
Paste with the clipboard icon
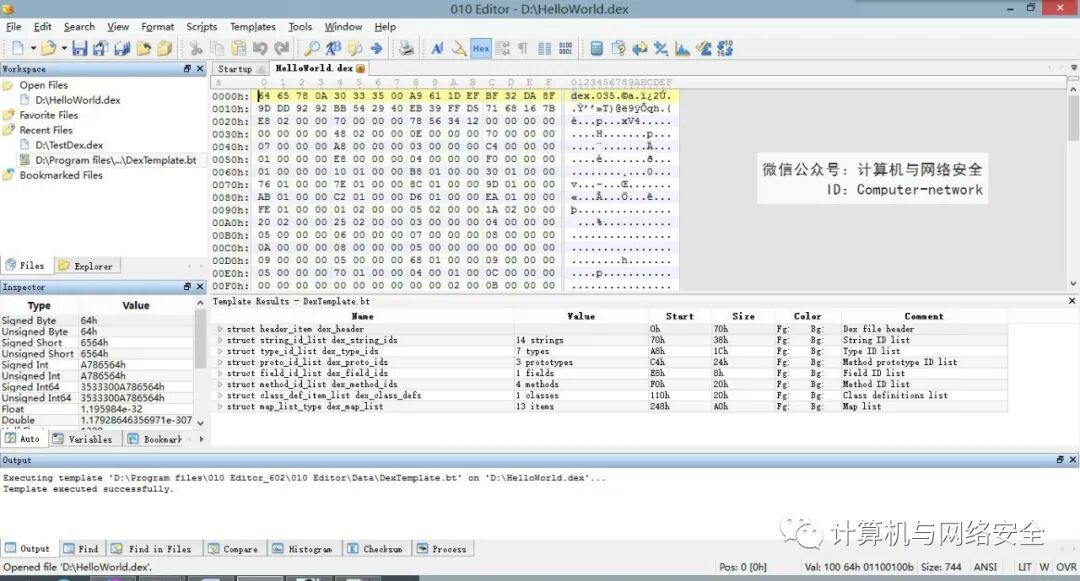pos(238,48)
